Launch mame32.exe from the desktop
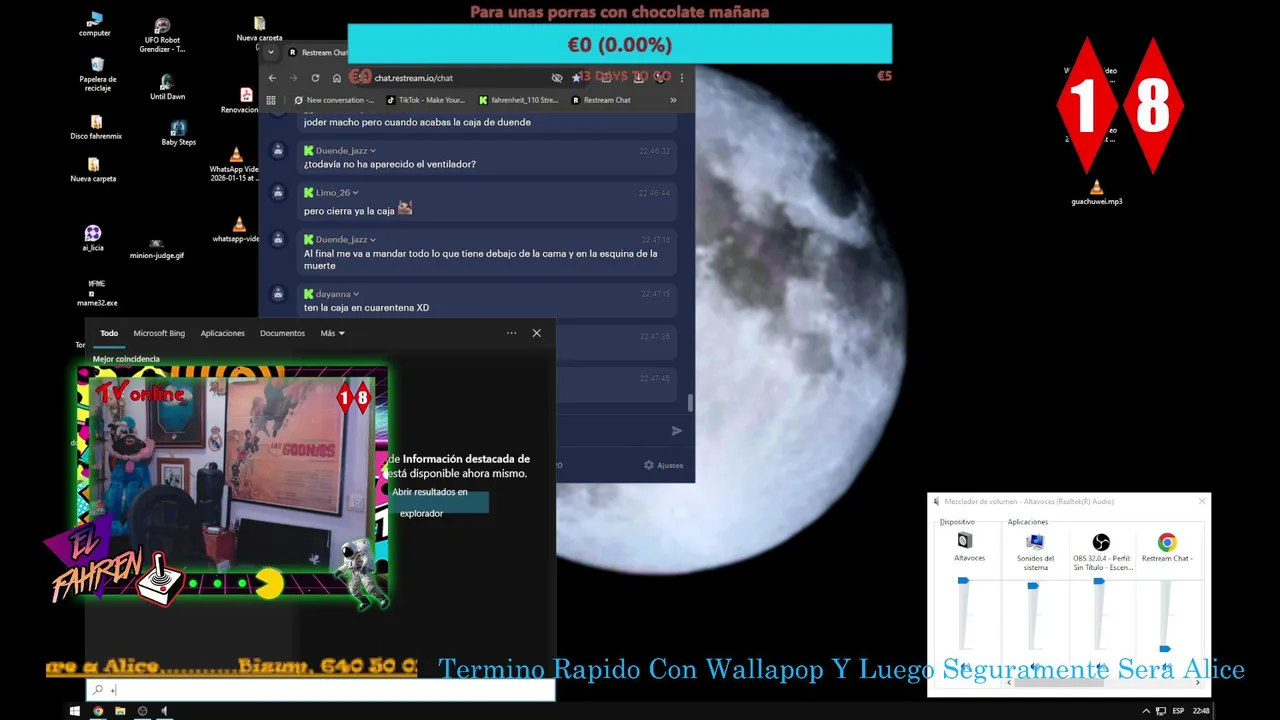This screenshot has height=720, width=1280. point(97,293)
